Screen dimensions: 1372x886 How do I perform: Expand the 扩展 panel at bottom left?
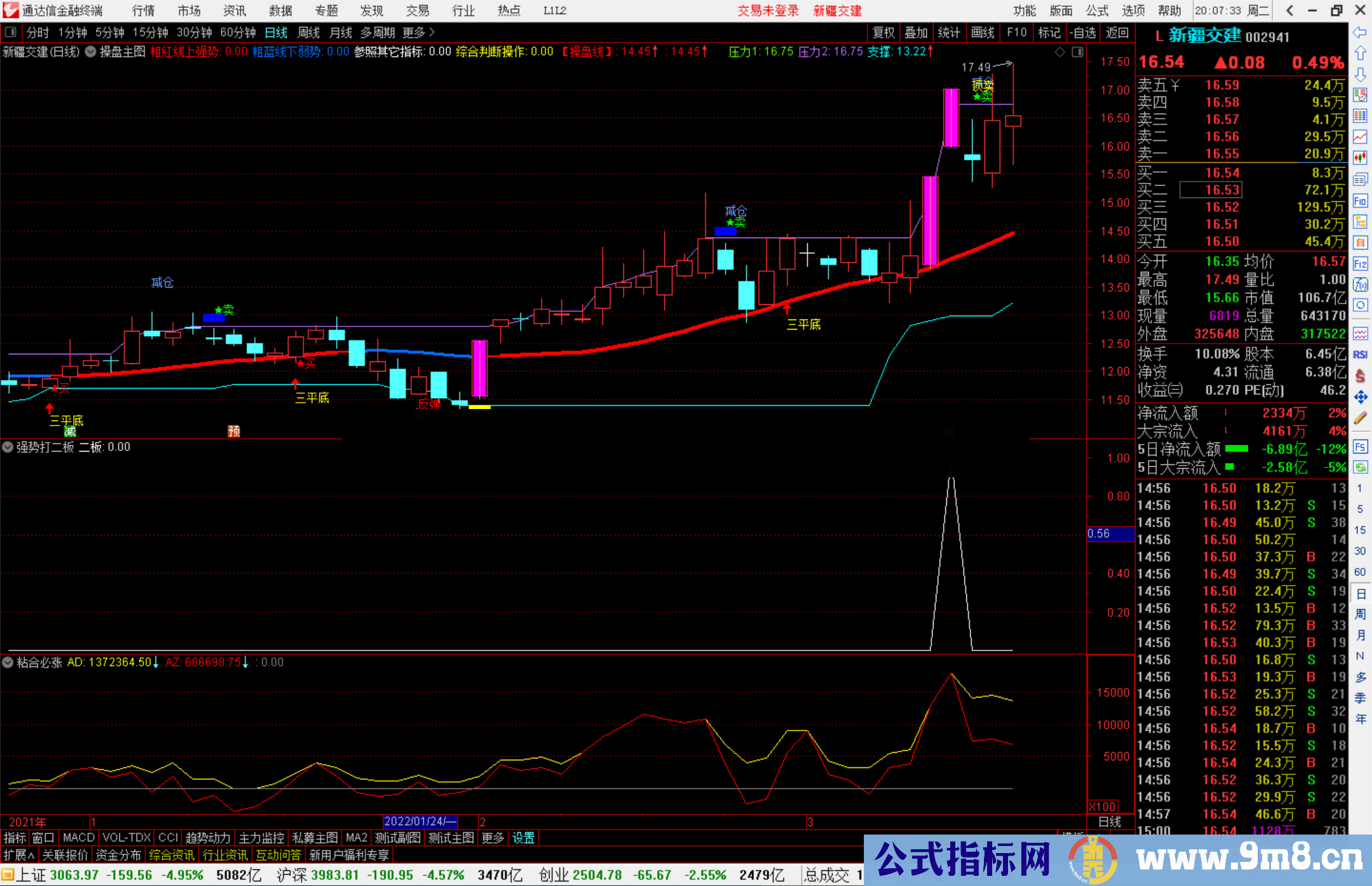point(18,855)
